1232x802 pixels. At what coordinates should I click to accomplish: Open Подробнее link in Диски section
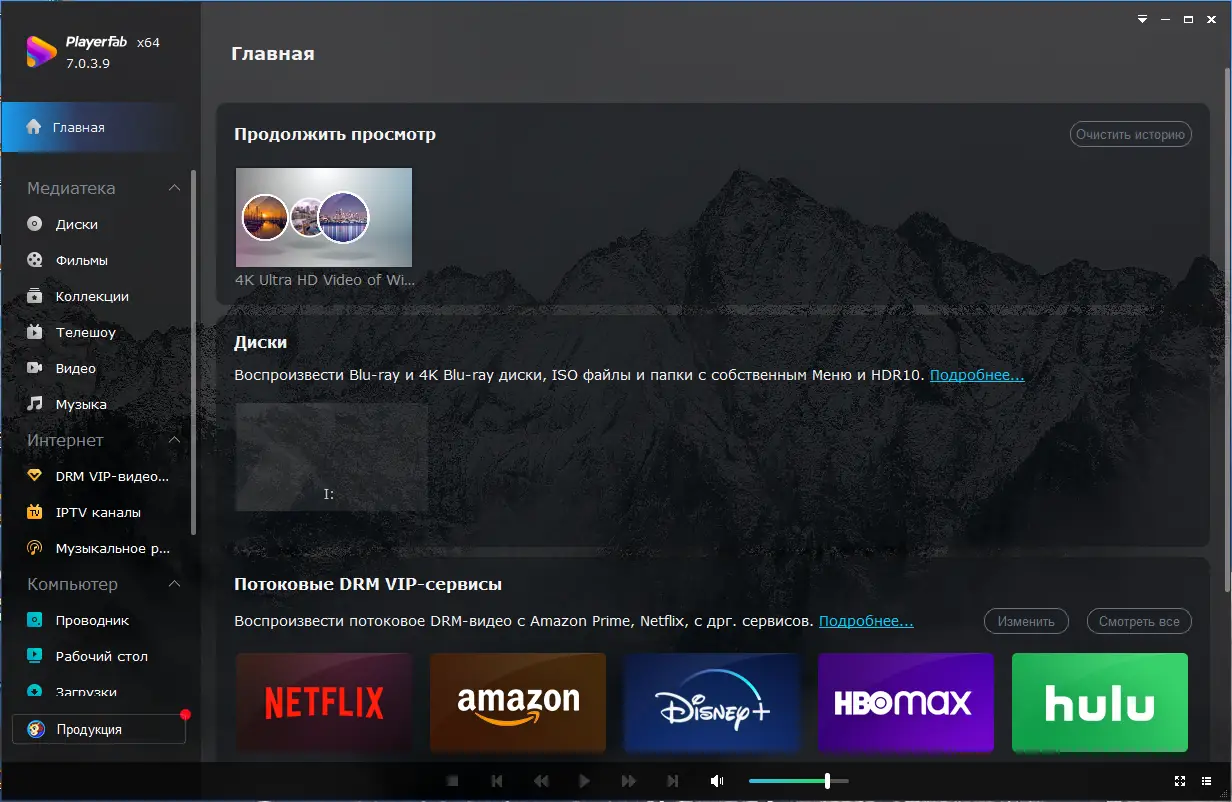point(977,375)
